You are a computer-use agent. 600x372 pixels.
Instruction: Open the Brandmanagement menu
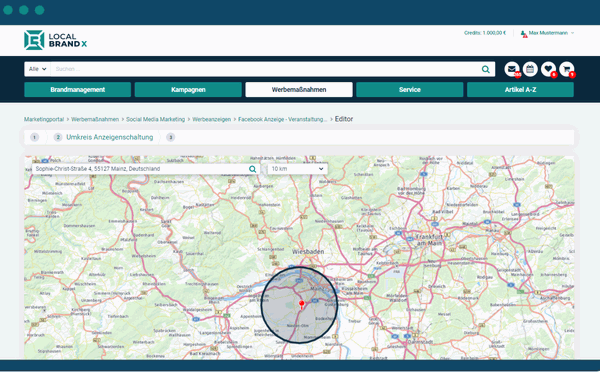pyautogui.click(x=78, y=90)
